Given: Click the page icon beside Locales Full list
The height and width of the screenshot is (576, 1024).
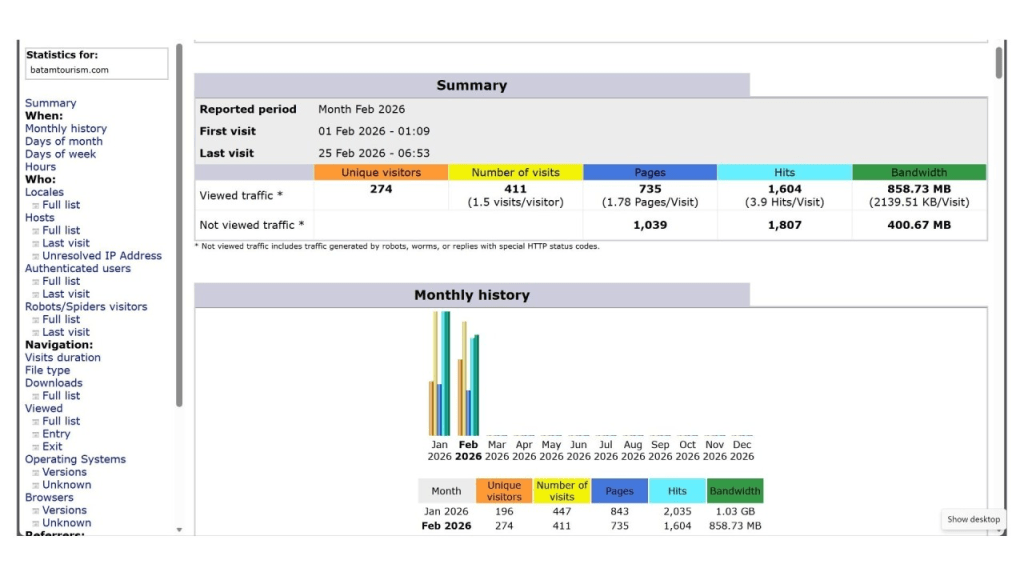Looking at the screenshot, I should click(x=36, y=205).
